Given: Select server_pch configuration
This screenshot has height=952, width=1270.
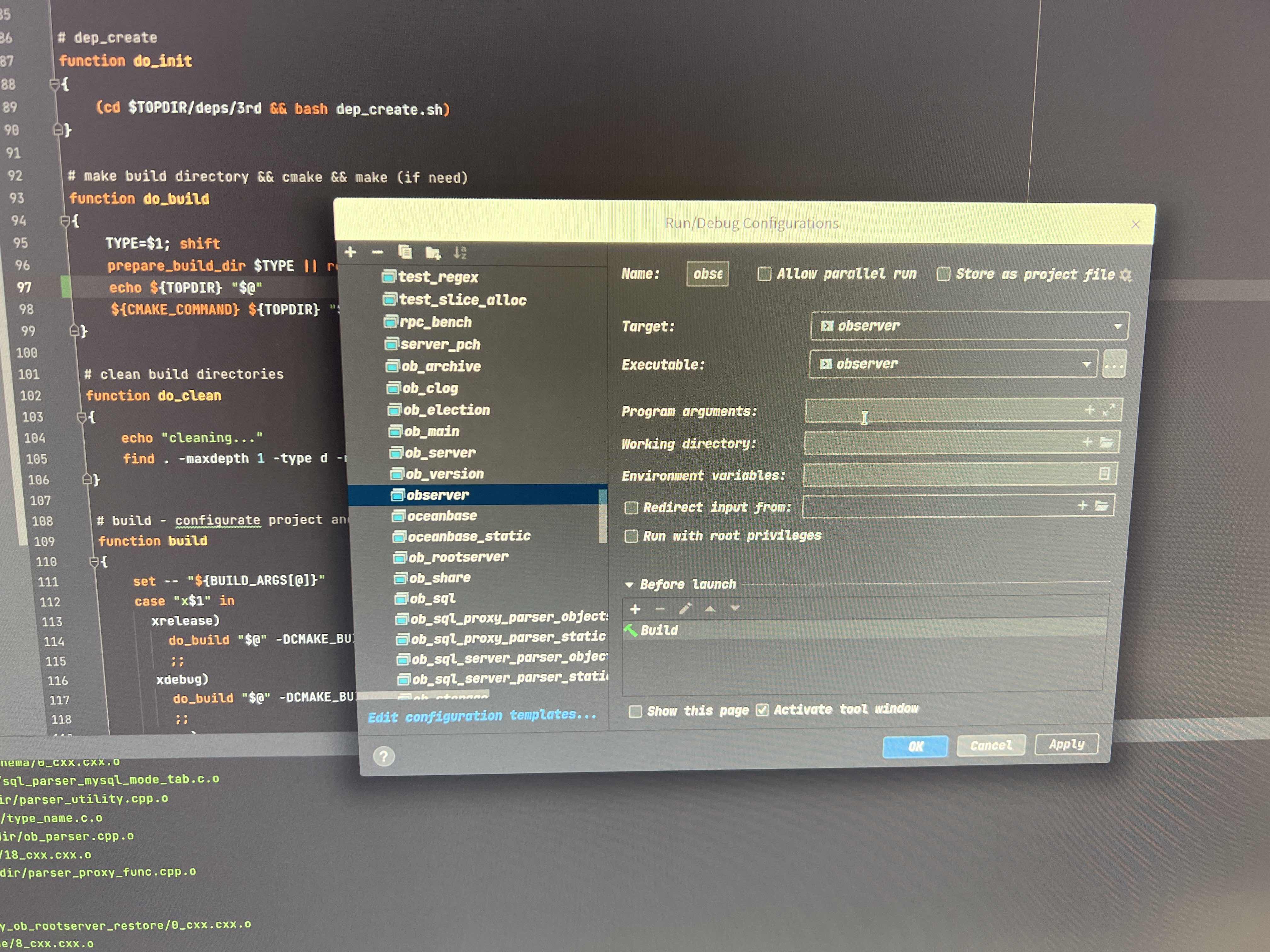Looking at the screenshot, I should pos(433,344).
